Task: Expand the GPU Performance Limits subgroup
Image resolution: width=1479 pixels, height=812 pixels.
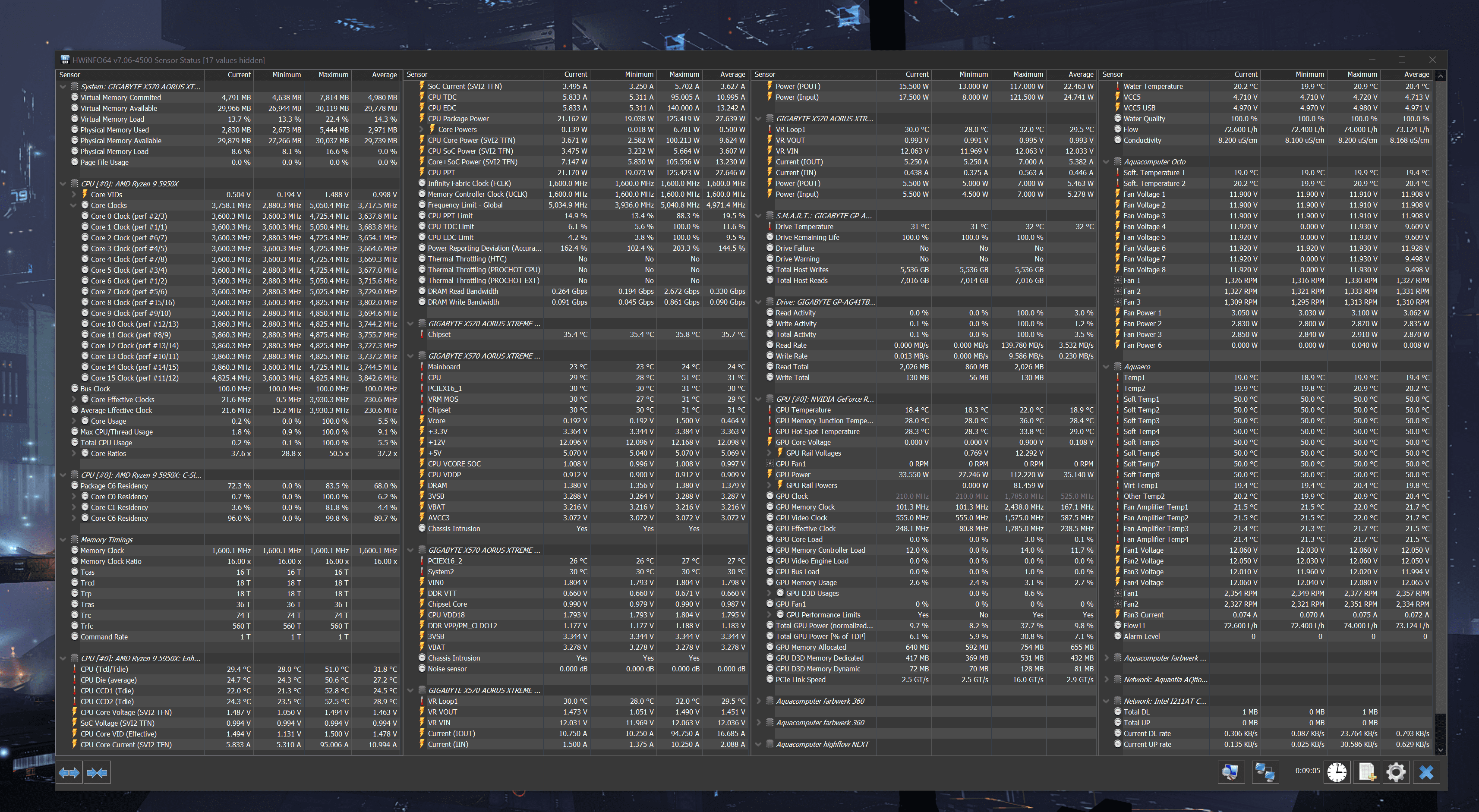Action: pos(769,615)
